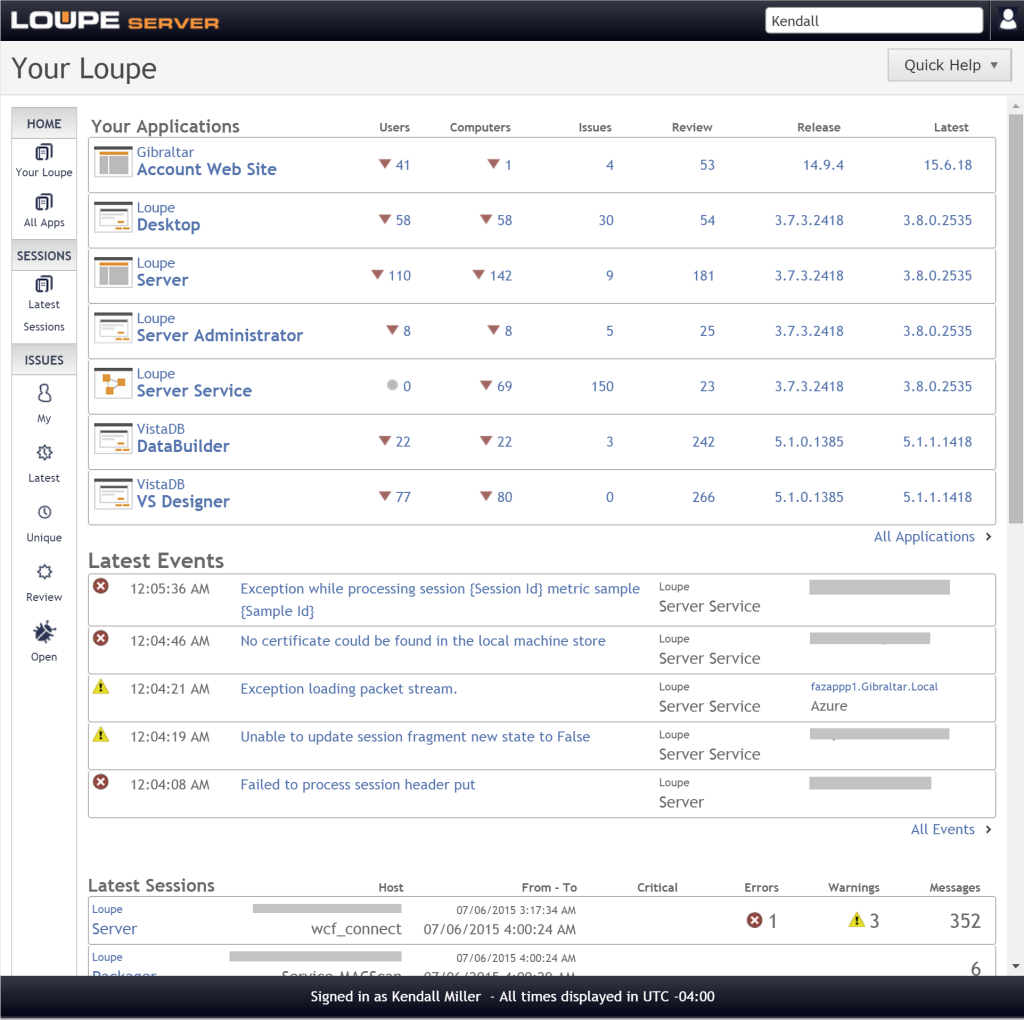Select the My issues person icon
1024x1020 pixels.
pyautogui.click(x=43, y=393)
